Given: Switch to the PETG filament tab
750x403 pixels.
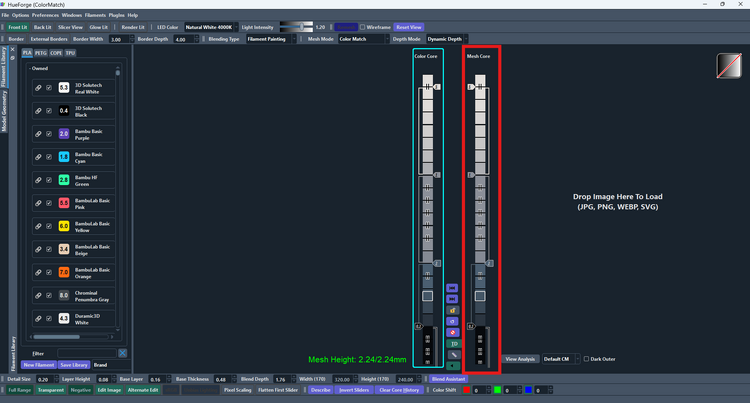Looking at the screenshot, I should click(x=41, y=52).
